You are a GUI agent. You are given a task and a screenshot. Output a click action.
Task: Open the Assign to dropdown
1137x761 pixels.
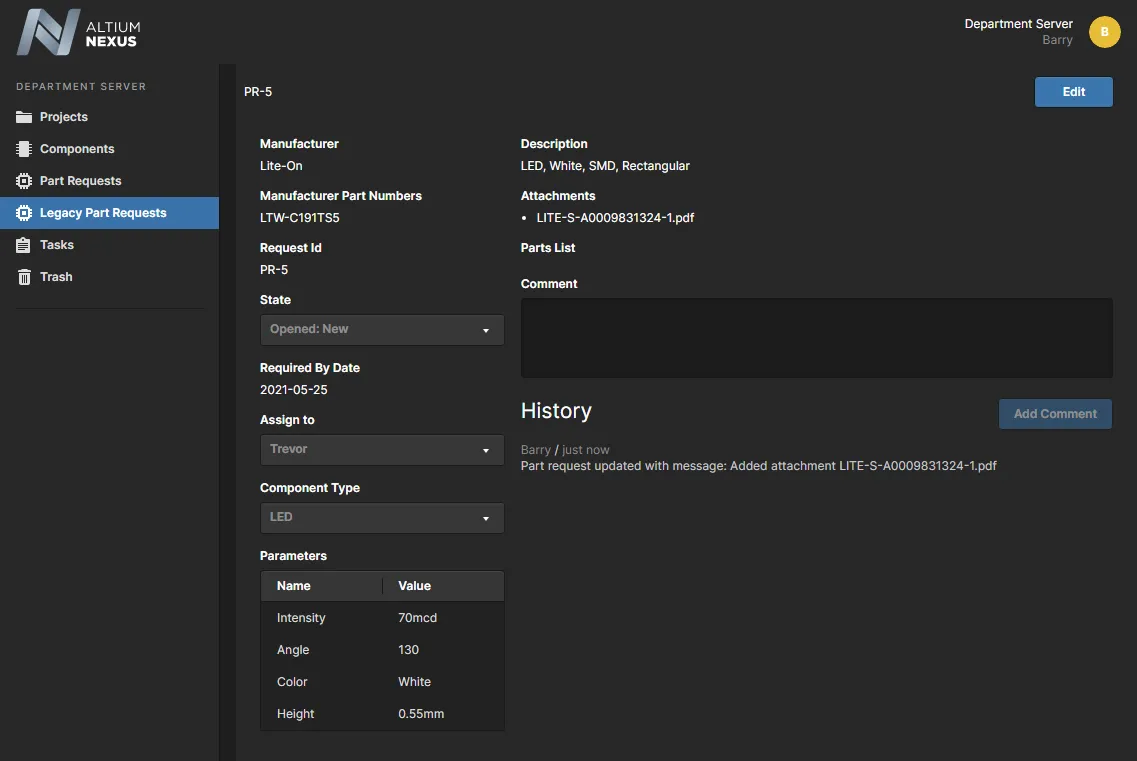(382, 450)
